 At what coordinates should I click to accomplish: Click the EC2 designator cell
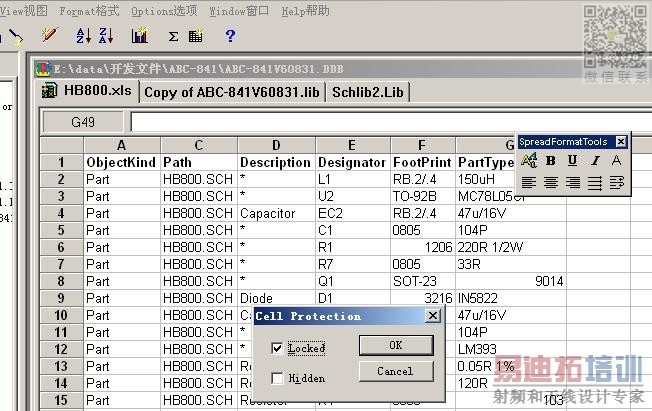(353, 213)
